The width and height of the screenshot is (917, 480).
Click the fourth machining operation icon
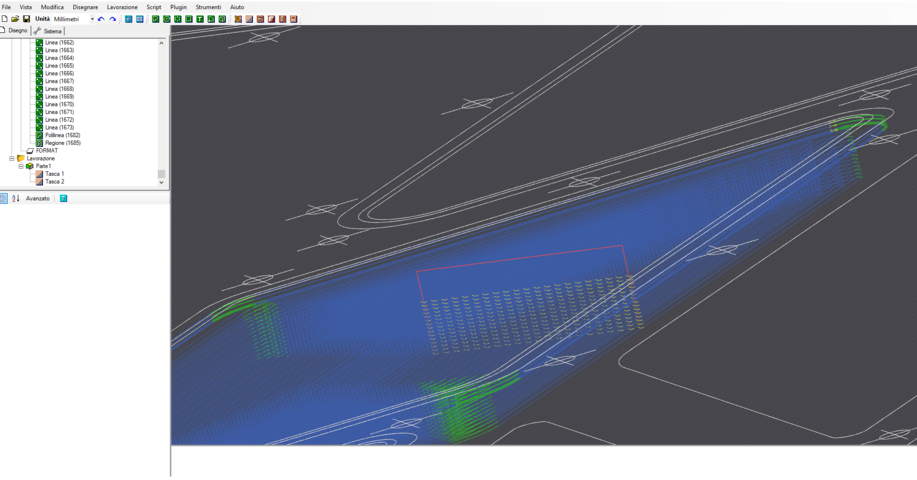271,19
